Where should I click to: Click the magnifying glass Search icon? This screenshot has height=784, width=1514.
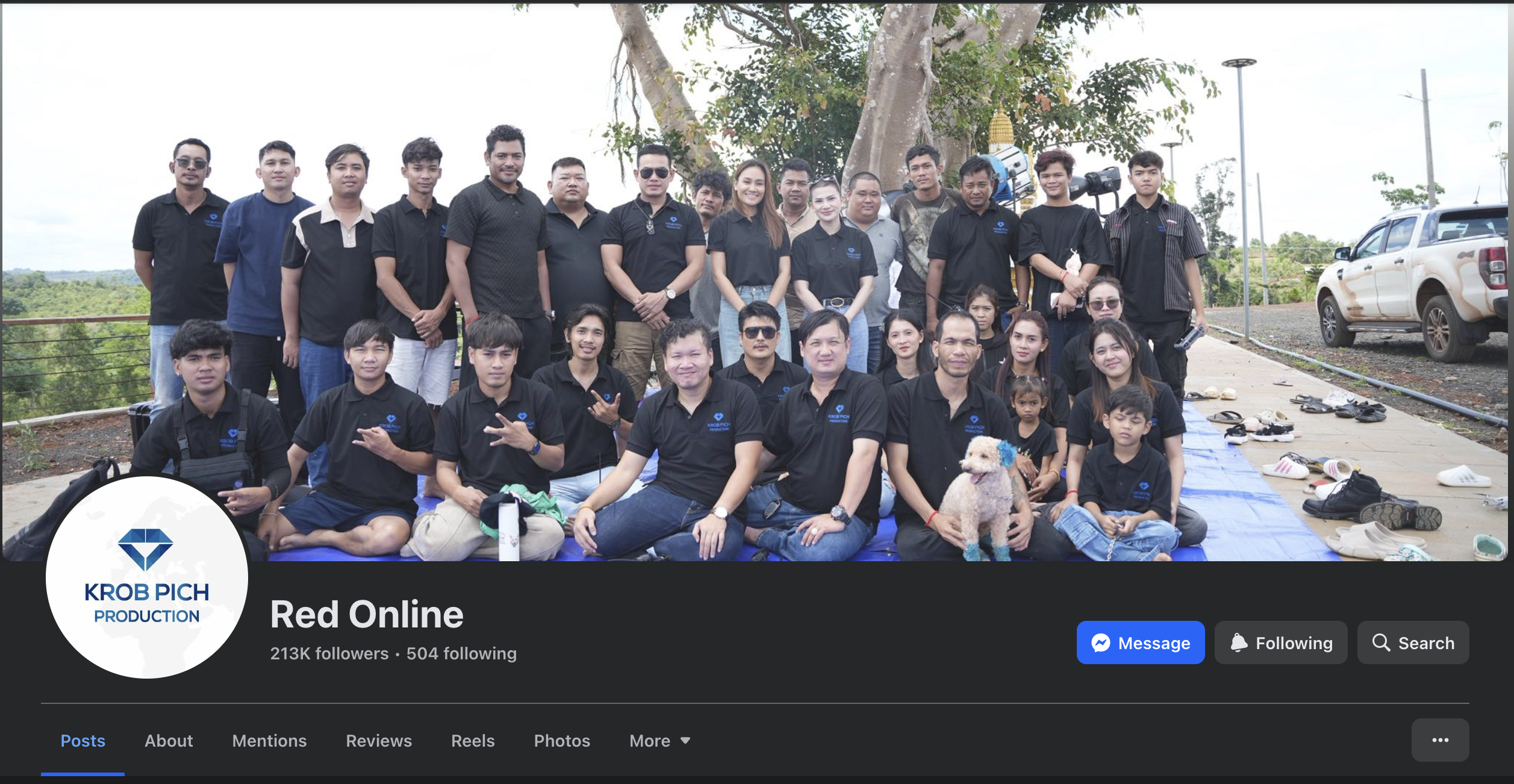coord(1381,643)
